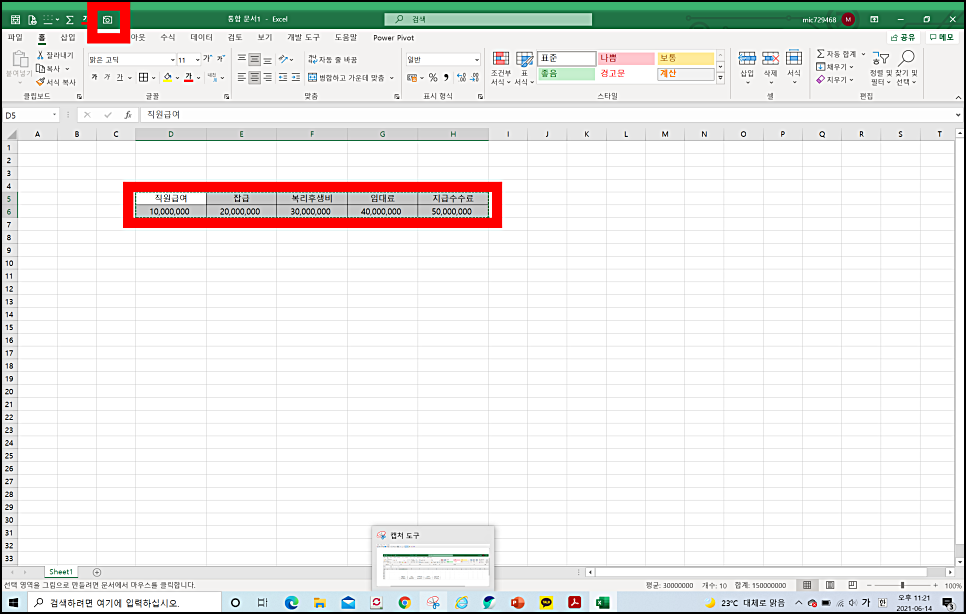The width and height of the screenshot is (966, 614).
Task: Toggle bottom vertical alignment
Action: coord(267,60)
